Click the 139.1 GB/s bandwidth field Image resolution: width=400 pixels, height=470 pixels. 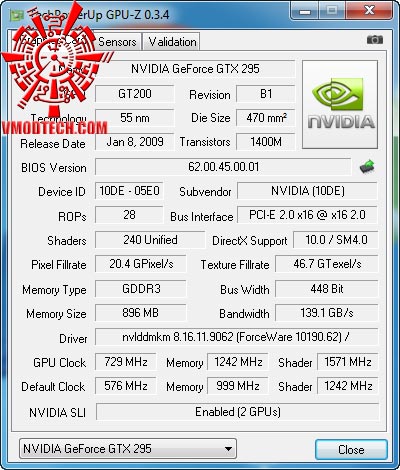point(327,313)
